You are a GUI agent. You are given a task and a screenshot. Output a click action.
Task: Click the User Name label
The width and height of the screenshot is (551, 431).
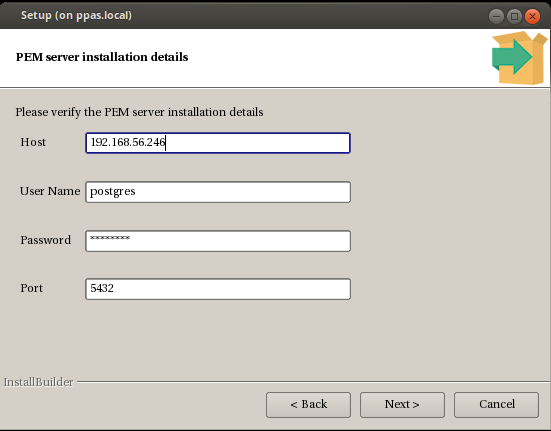tap(50, 191)
